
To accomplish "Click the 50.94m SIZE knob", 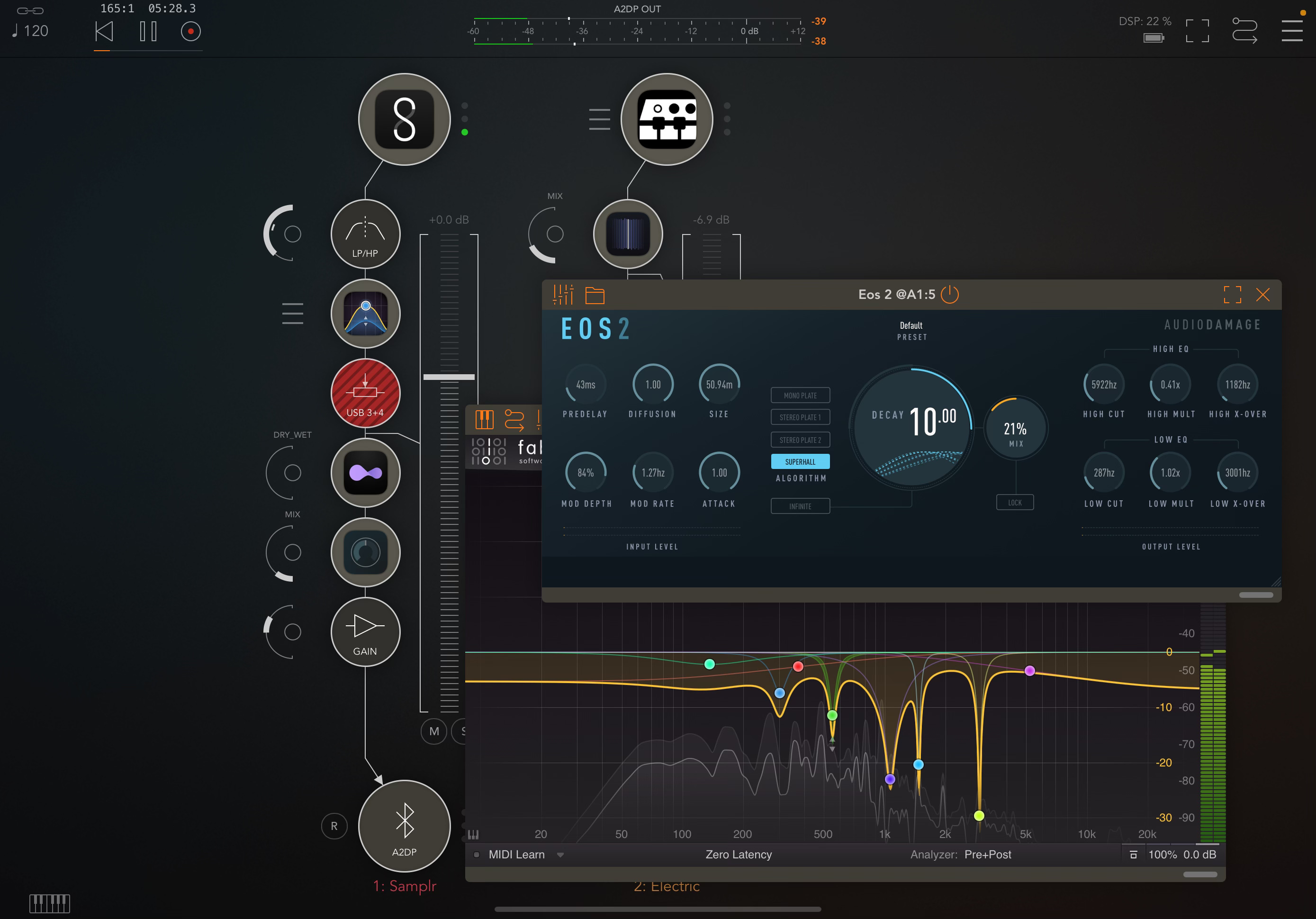I will (x=719, y=385).
